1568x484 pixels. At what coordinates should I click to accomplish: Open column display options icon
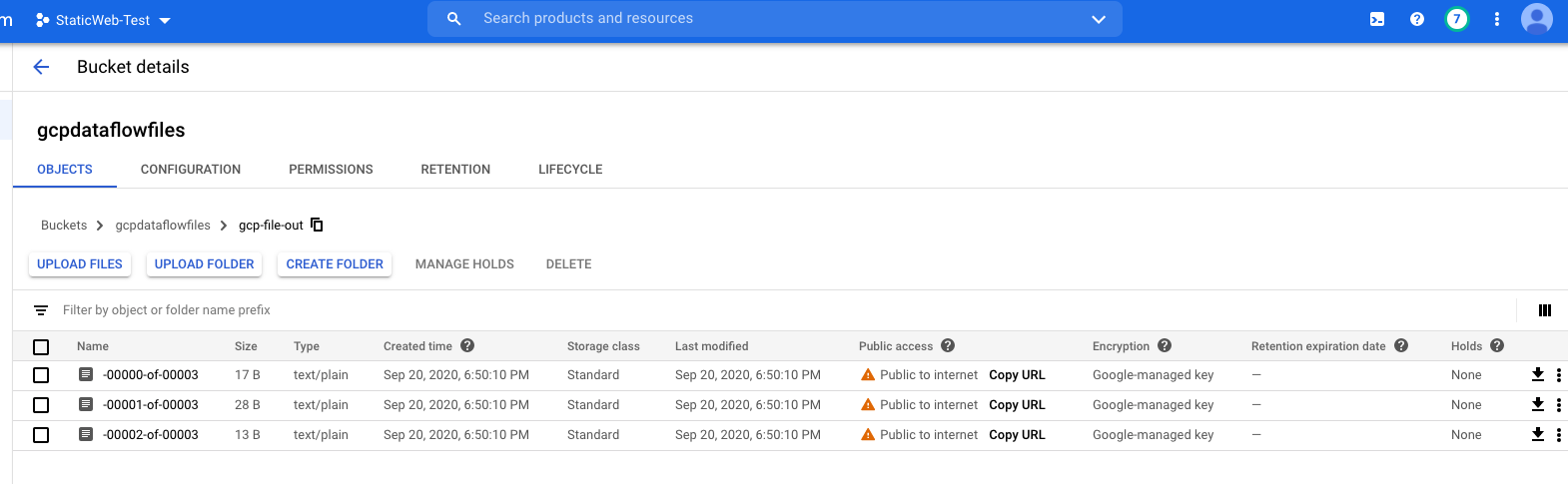tap(1545, 310)
